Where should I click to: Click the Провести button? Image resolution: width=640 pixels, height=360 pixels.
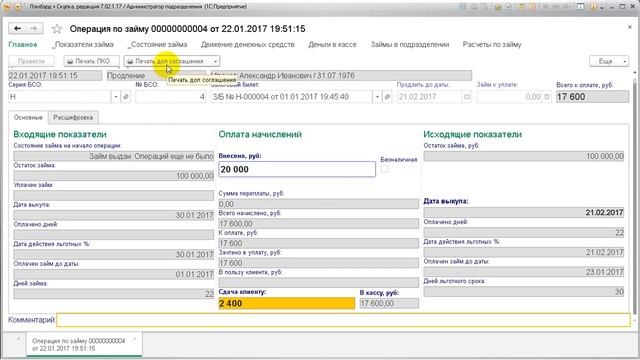pyautogui.click(x=31, y=61)
